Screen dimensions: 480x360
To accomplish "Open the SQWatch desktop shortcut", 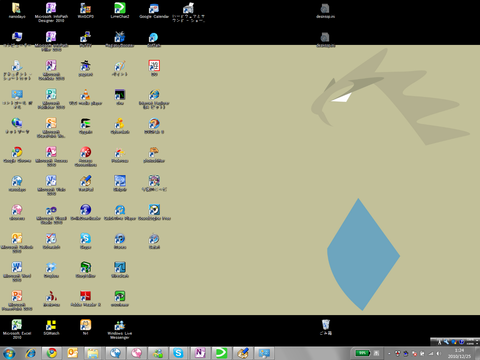I will point(51,327).
